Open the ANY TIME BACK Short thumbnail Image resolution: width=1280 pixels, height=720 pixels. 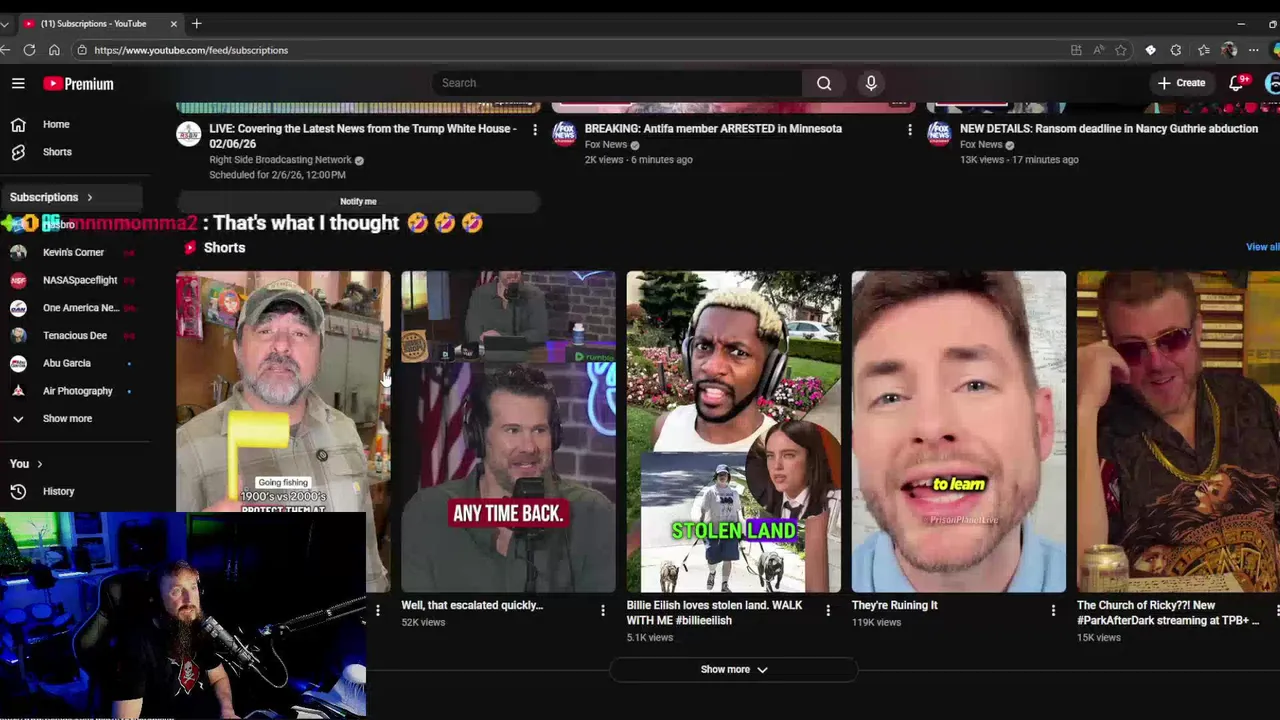click(508, 432)
